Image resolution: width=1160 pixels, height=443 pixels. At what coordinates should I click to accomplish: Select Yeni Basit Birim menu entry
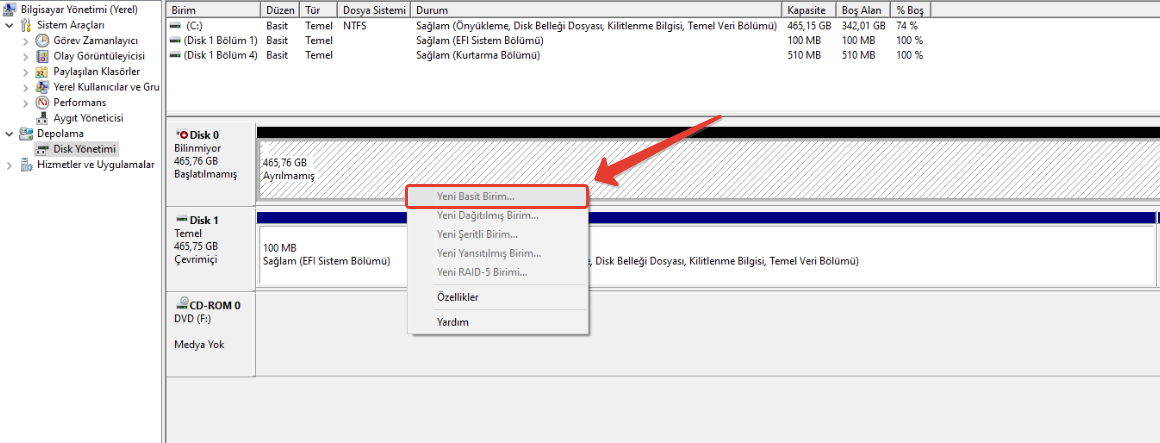coord(476,196)
